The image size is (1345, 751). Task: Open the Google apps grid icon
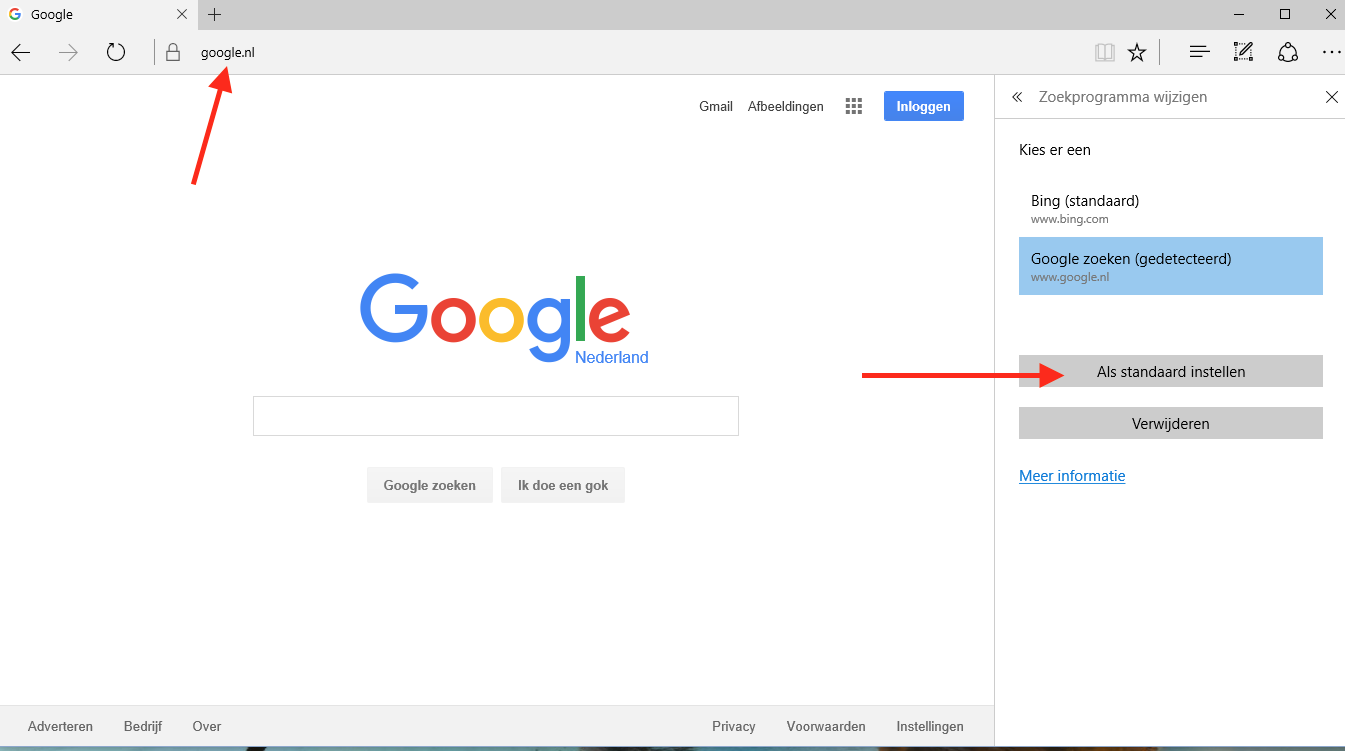click(853, 106)
